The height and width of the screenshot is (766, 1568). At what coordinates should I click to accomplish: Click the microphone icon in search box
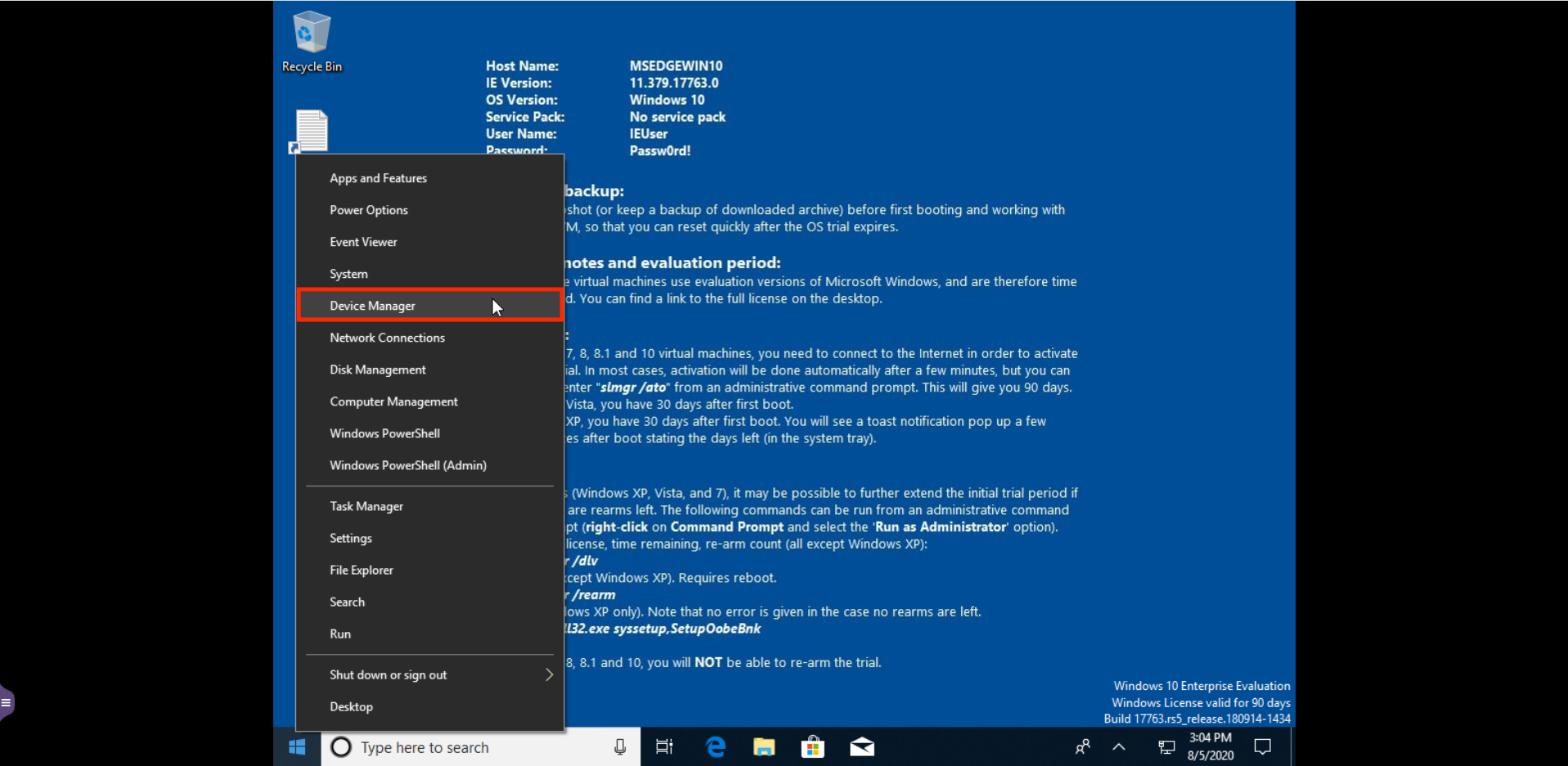coord(620,747)
